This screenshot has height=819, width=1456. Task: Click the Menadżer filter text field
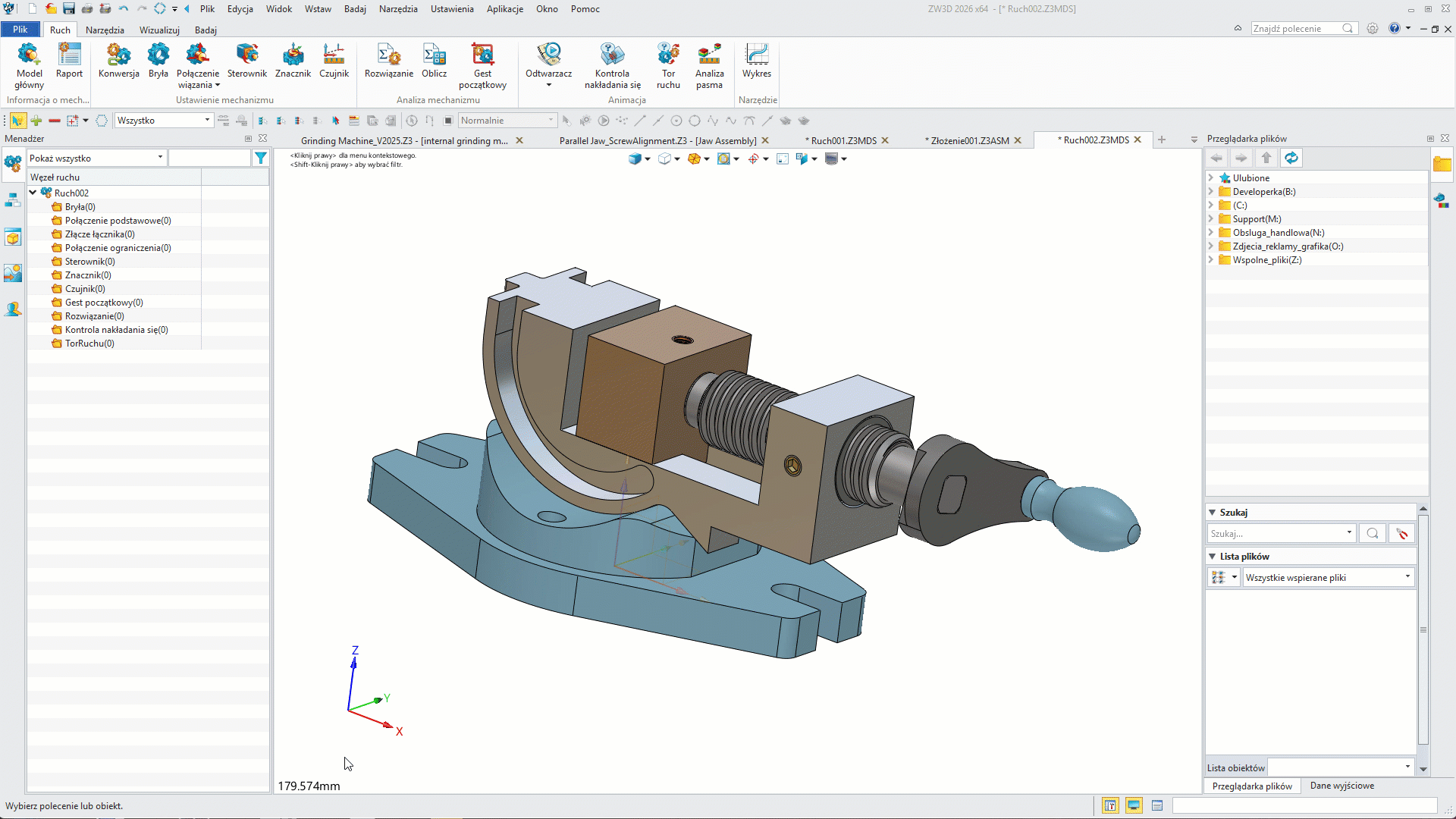point(209,158)
